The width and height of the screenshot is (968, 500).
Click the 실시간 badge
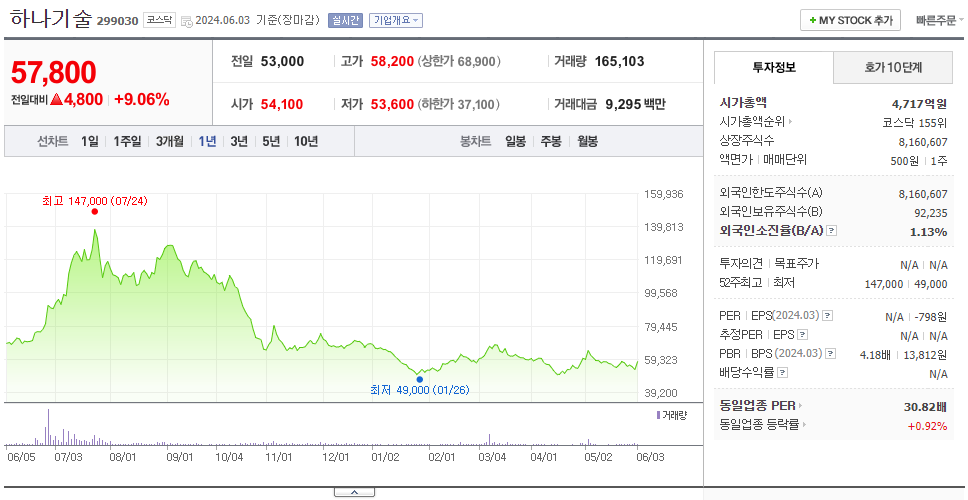click(345, 20)
